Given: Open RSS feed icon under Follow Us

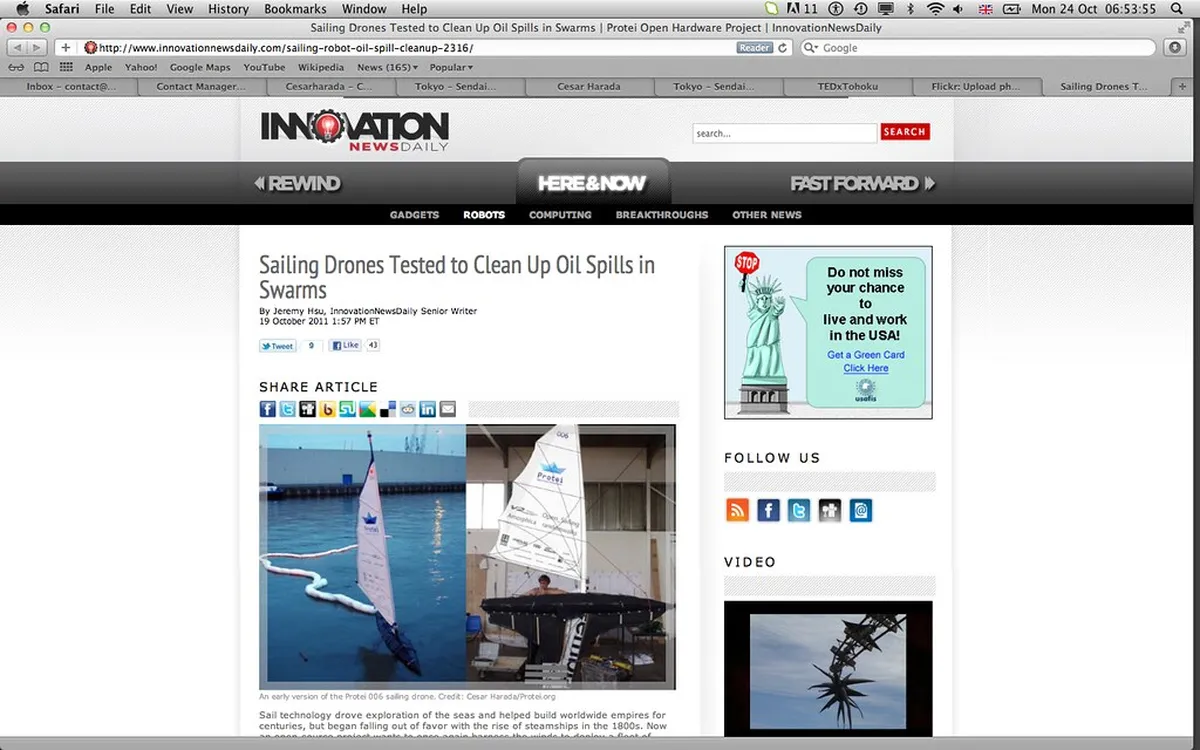Looking at the screenshot, I should coord(737,511).
